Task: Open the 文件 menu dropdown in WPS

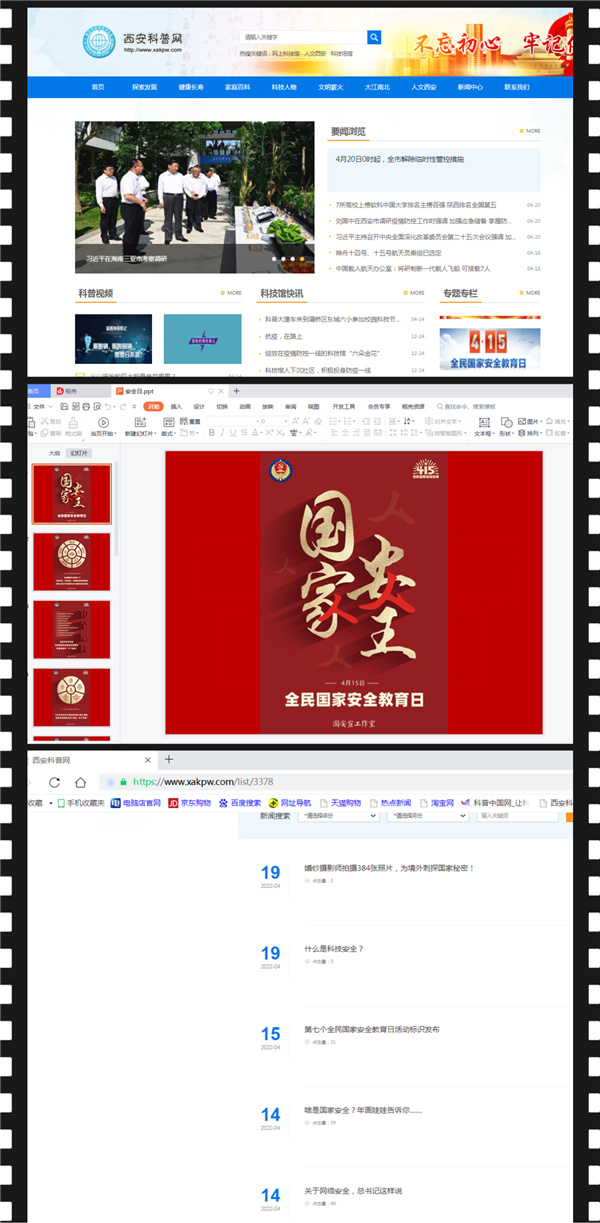Action: pyautogui.click(x=42, y=407)
